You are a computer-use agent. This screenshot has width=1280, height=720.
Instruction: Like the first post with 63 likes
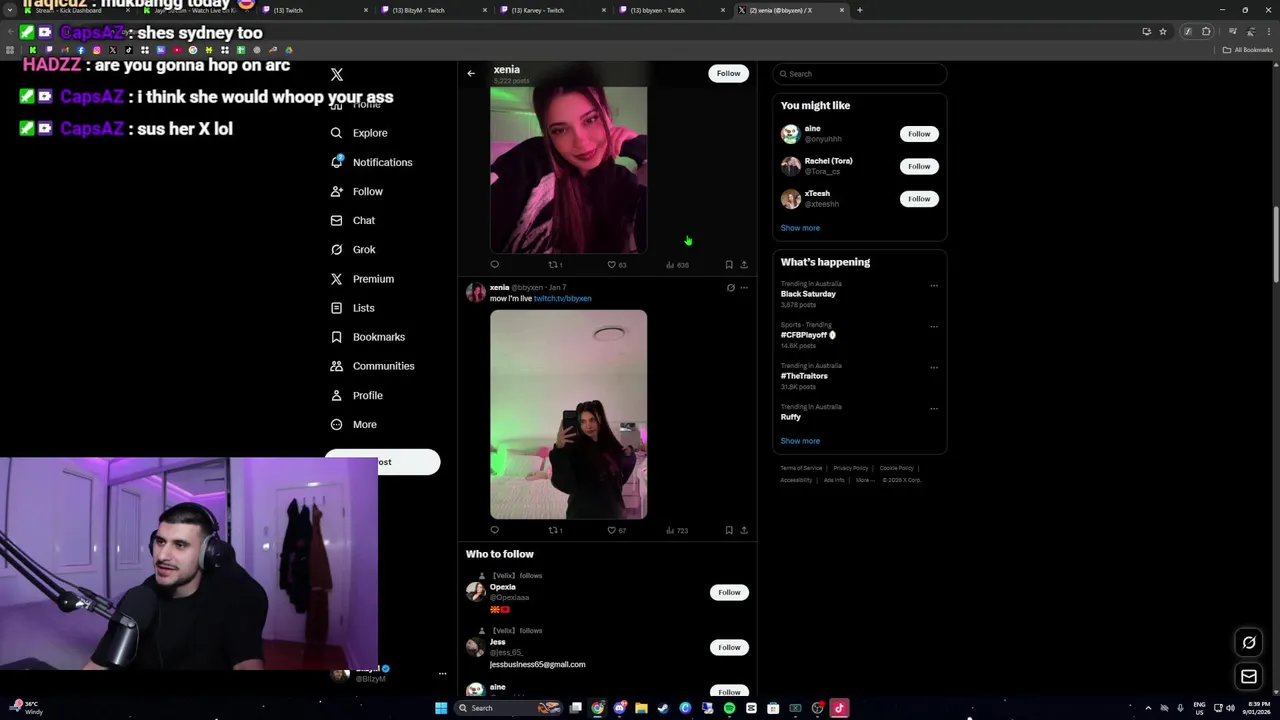point(616,265)
